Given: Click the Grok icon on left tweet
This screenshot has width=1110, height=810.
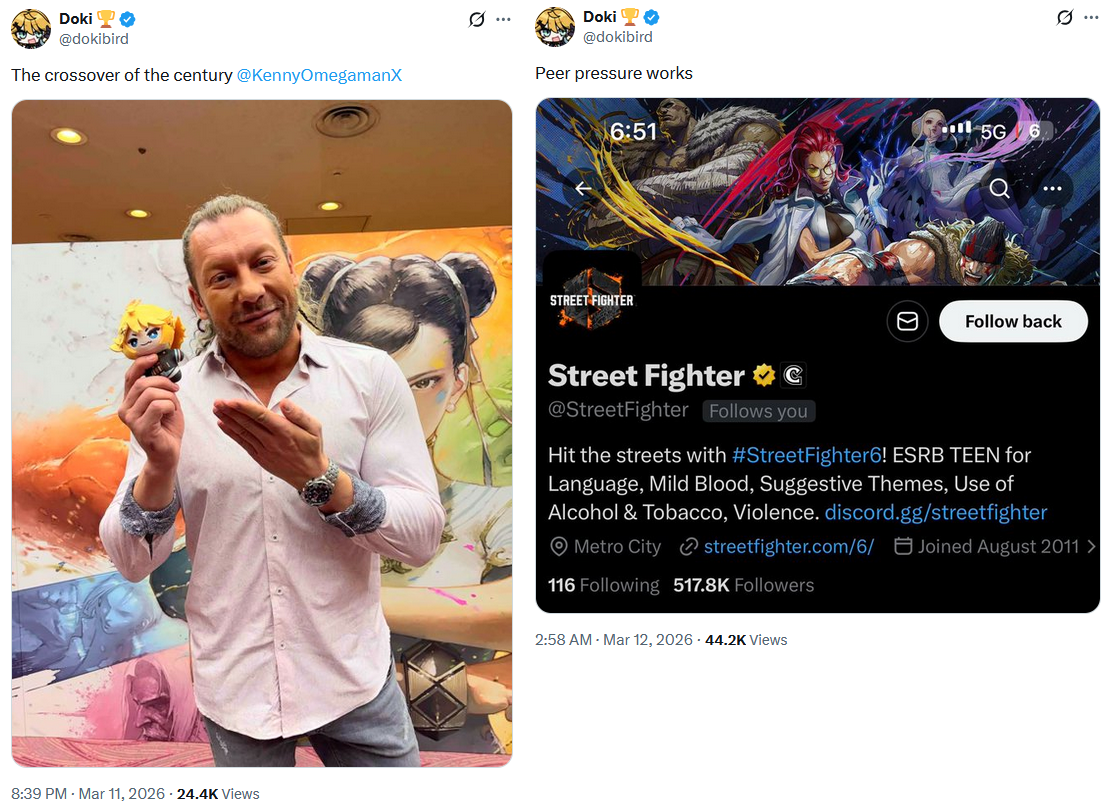Looking at the screenshot, I should pyautogui.click(x=476, y=19).
